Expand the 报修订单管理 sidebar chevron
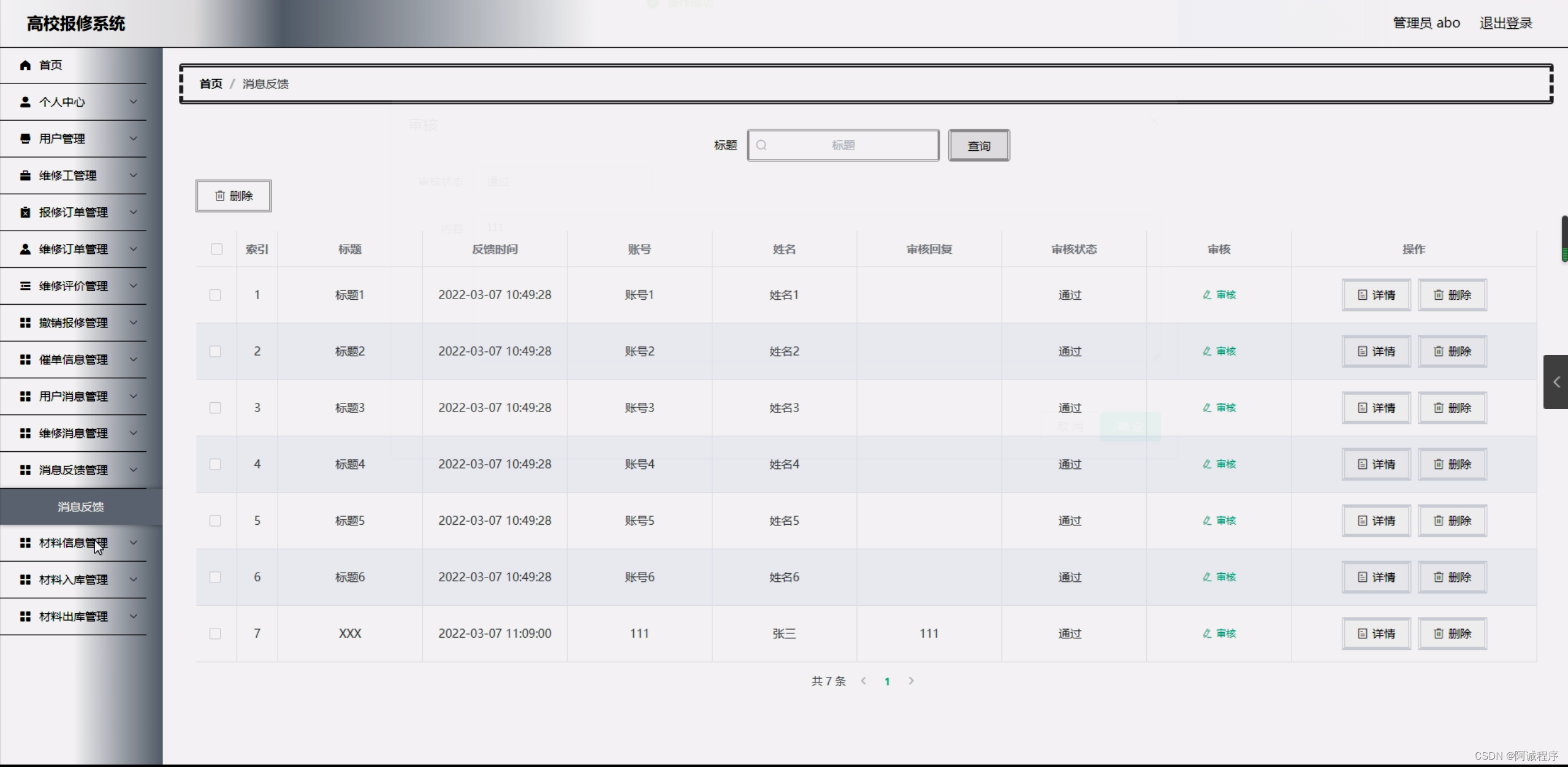Image resolution: width=1568 pixels, height=767 pixels. [133, 212]
